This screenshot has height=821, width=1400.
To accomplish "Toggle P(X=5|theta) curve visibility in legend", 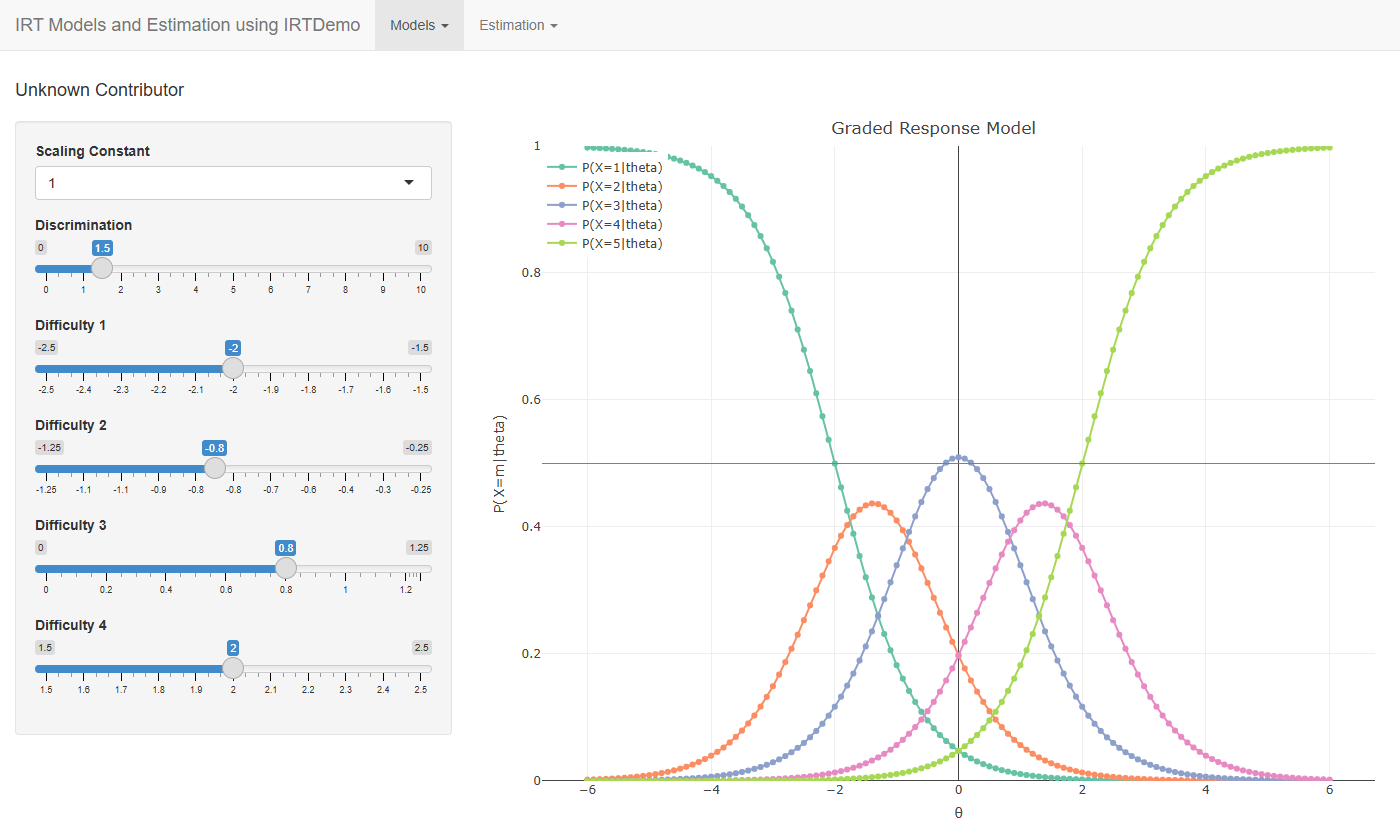I will [x=605, y=244].
